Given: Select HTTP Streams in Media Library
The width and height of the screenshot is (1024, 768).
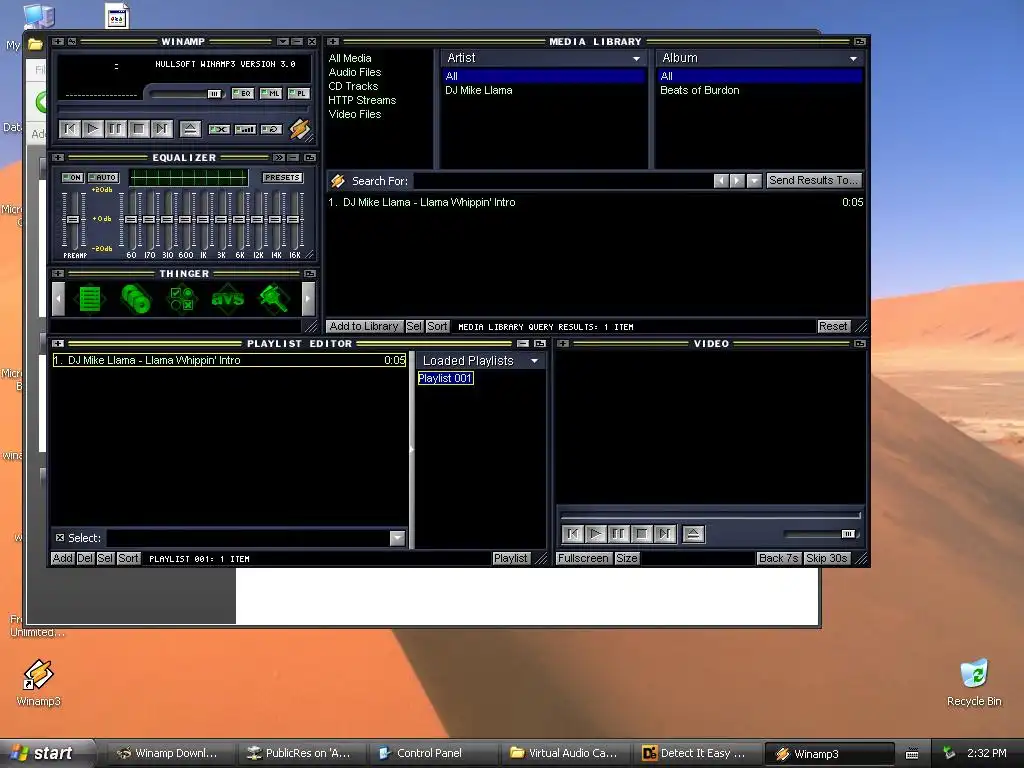Looking at the screenshot, I should tap(362, 100).
